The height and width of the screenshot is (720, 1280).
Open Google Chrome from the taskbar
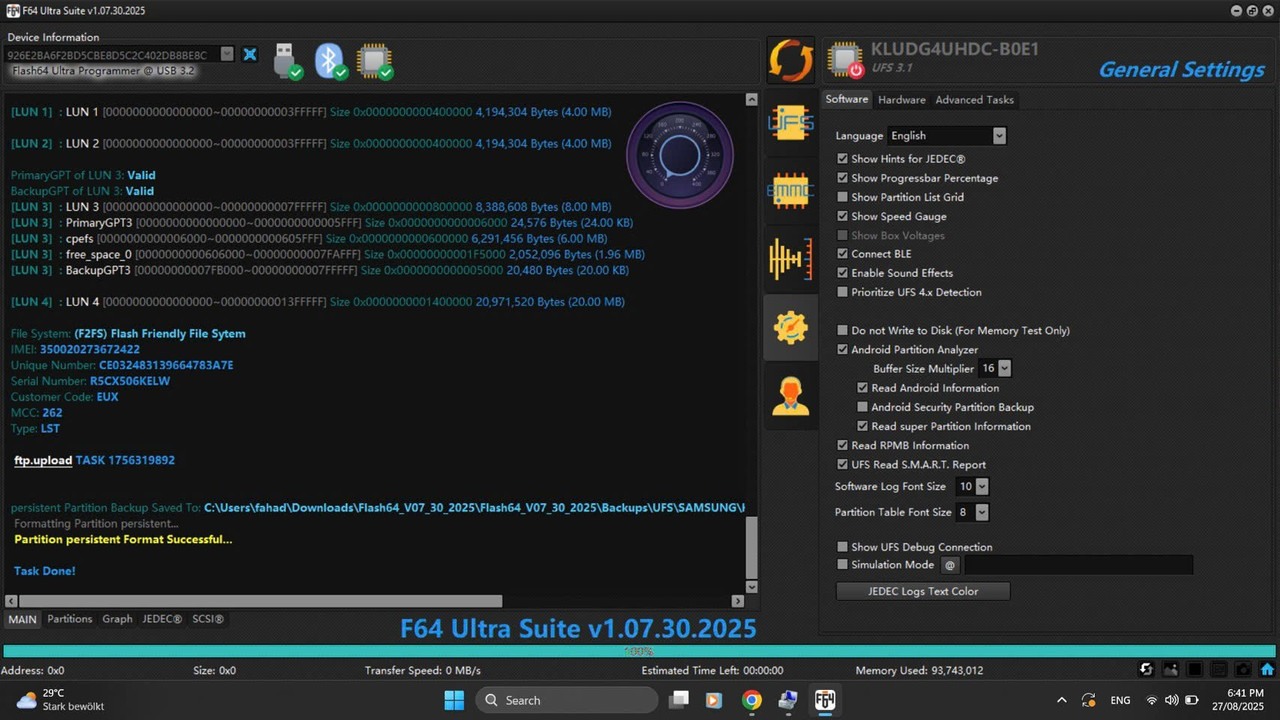[752, 700]
